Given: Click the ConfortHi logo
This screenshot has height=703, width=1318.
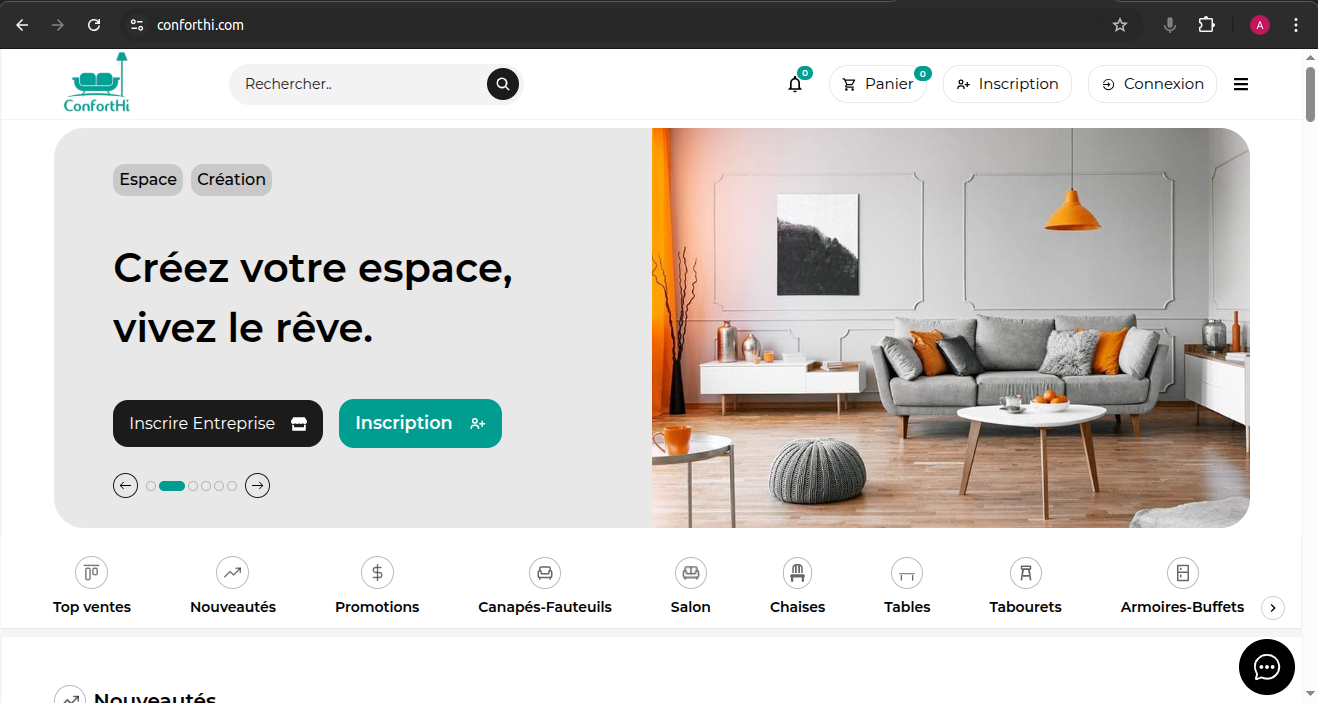Looking at the screenshot, I should pos(97,83).
